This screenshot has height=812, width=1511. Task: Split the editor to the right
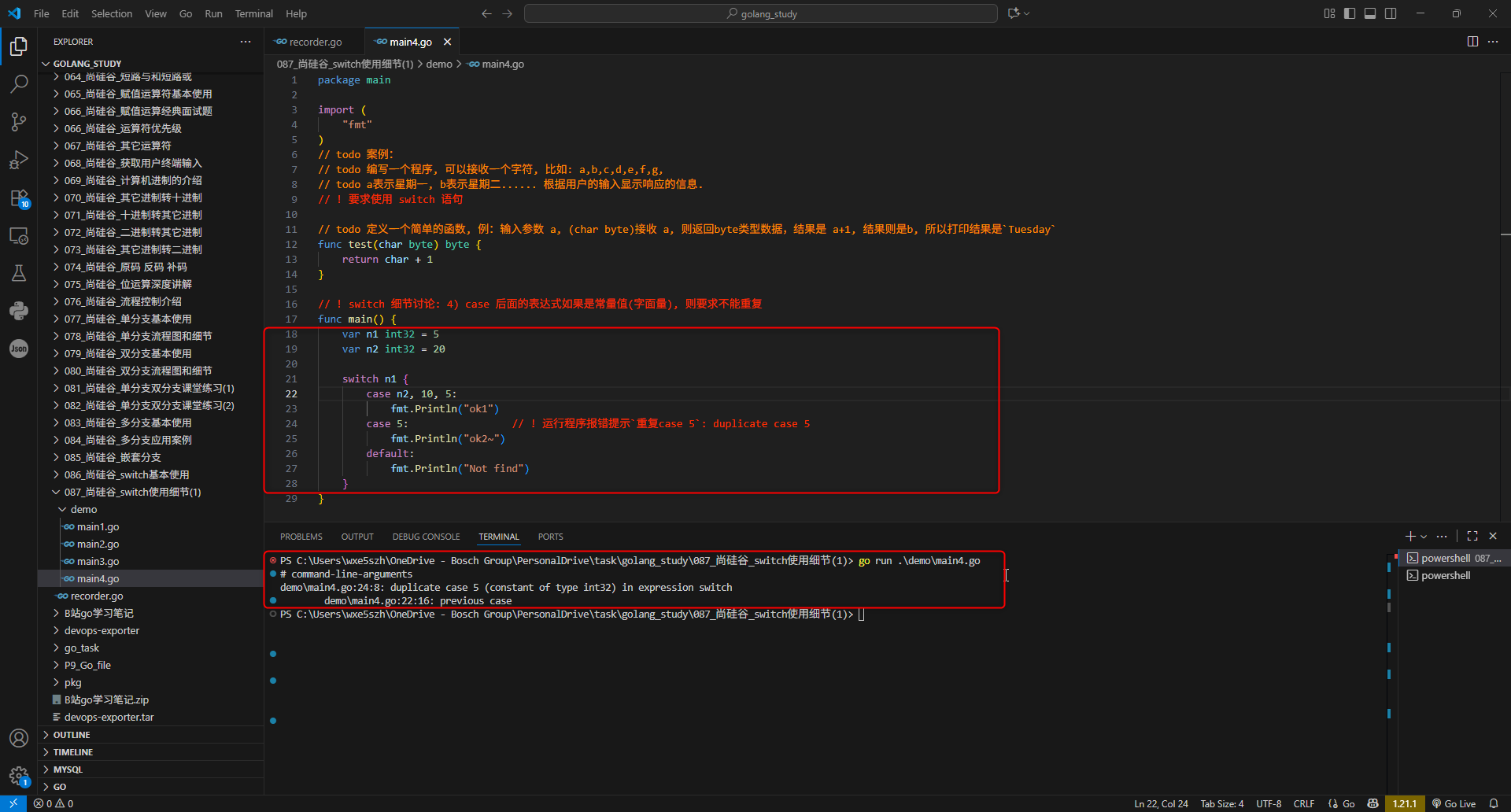tap(1472, 42)
